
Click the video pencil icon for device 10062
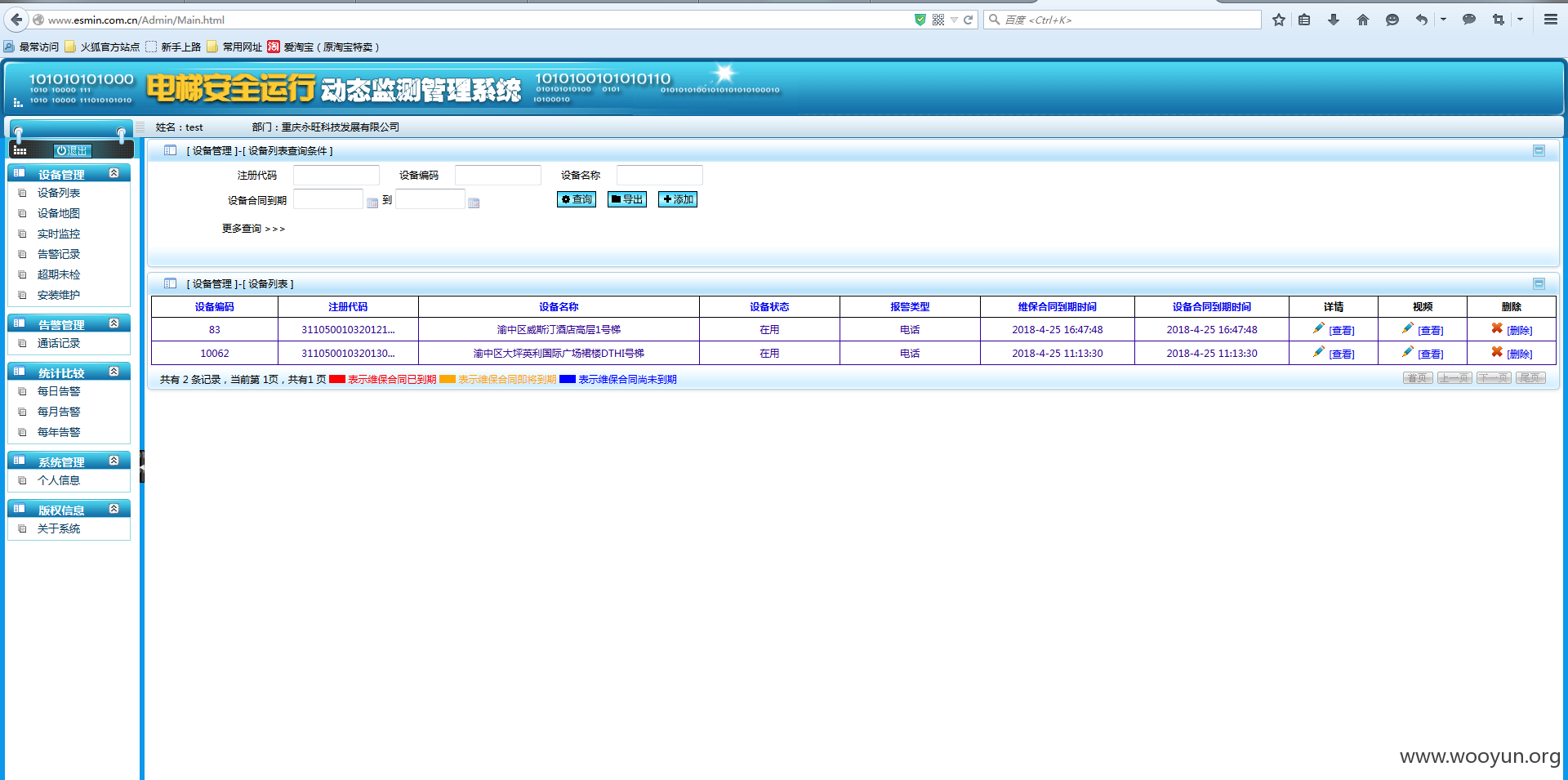pos(1408,352)
